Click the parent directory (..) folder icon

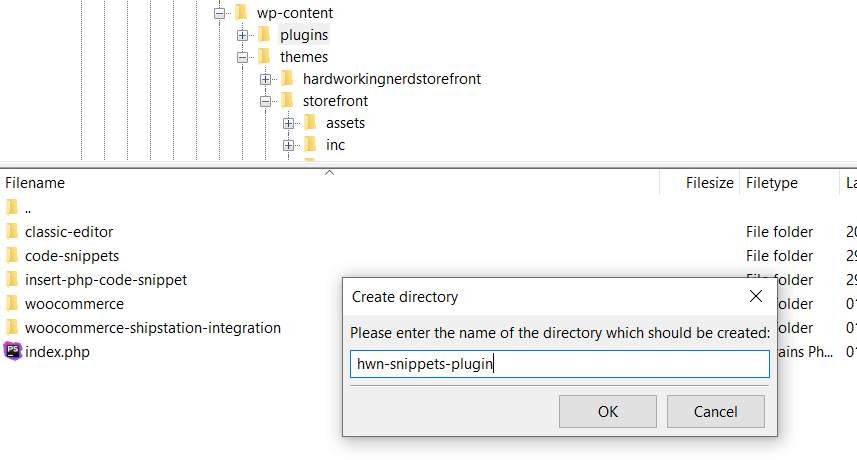click(x=12, y=208)
